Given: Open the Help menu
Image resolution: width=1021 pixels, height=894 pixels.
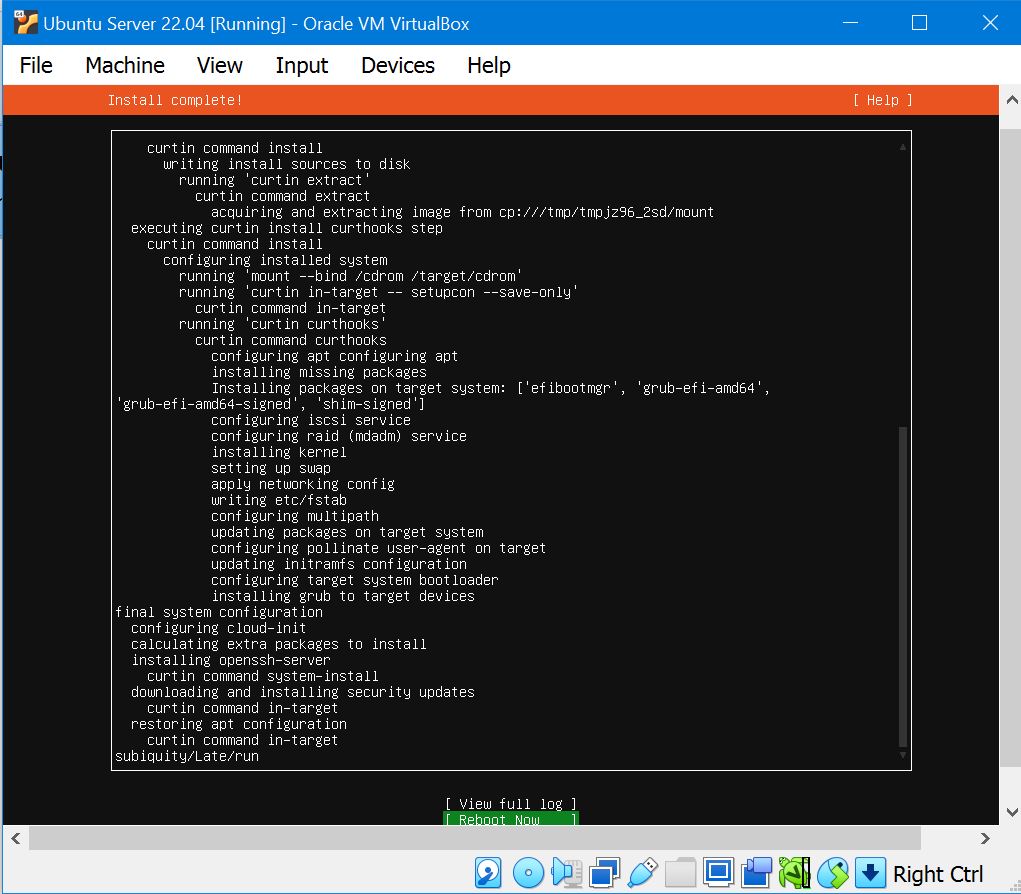Looking at the screenshot, I should point(489,65).
